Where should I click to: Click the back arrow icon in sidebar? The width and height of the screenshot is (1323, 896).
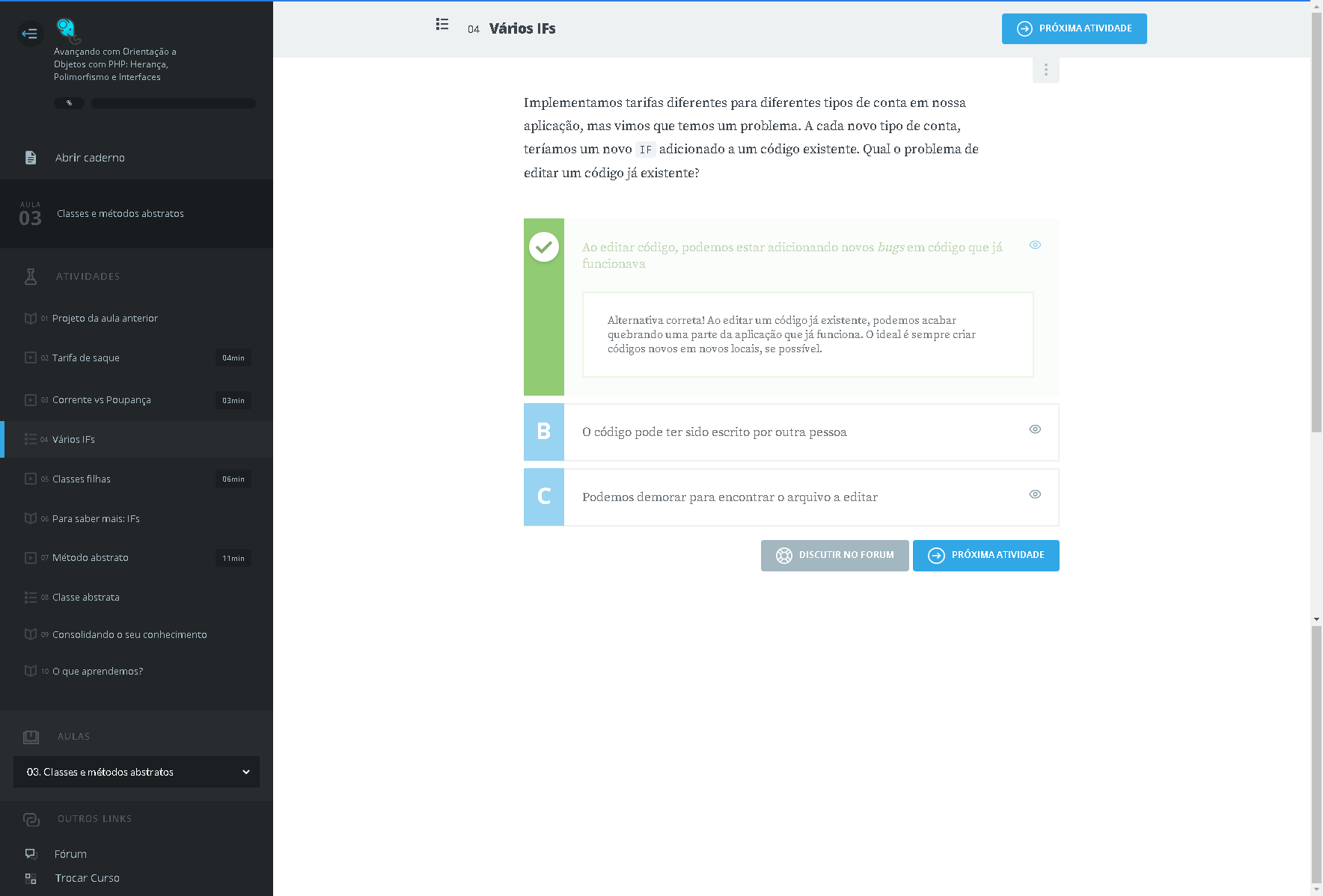(x=30, y=34)
